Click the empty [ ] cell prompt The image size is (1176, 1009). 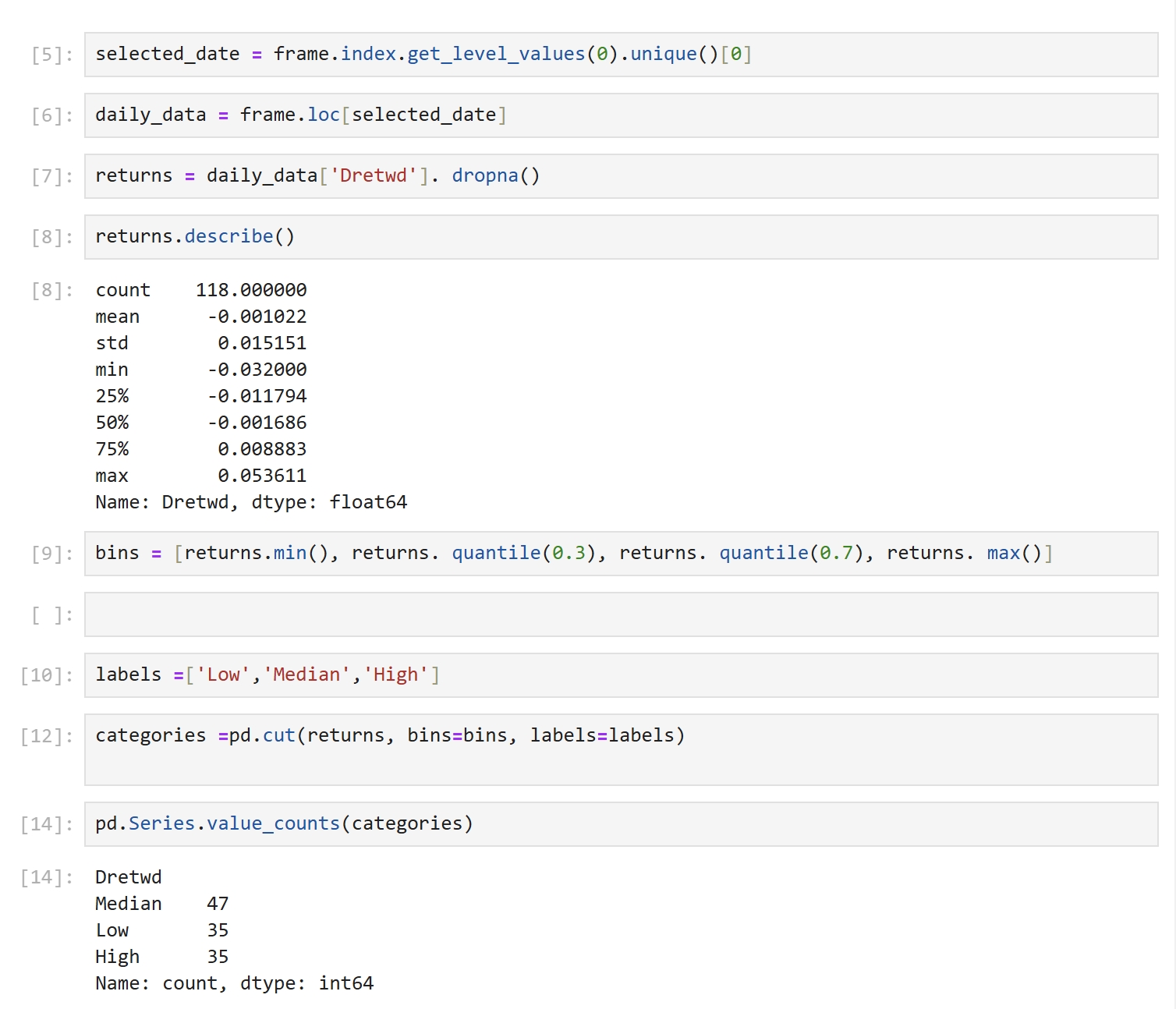[52, 615]
